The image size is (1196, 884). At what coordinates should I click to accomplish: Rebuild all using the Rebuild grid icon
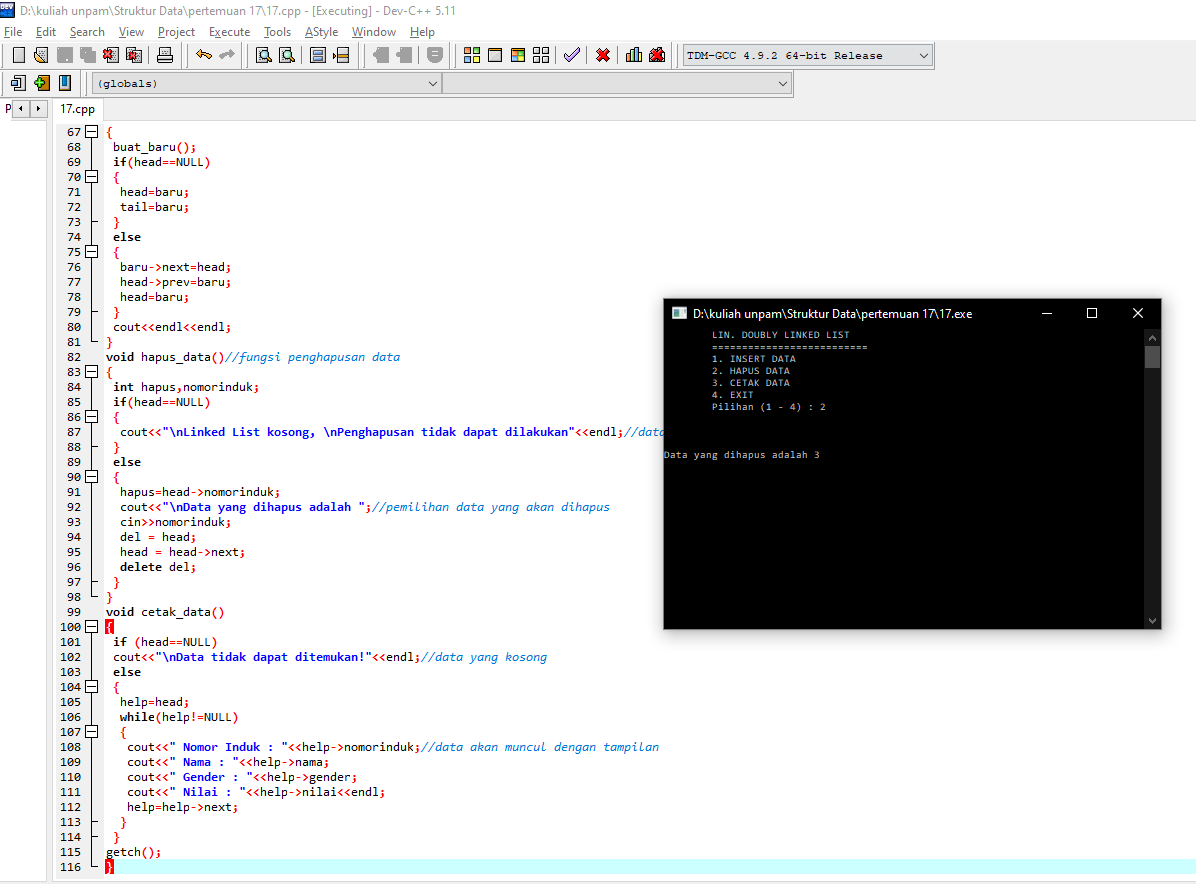541,55
